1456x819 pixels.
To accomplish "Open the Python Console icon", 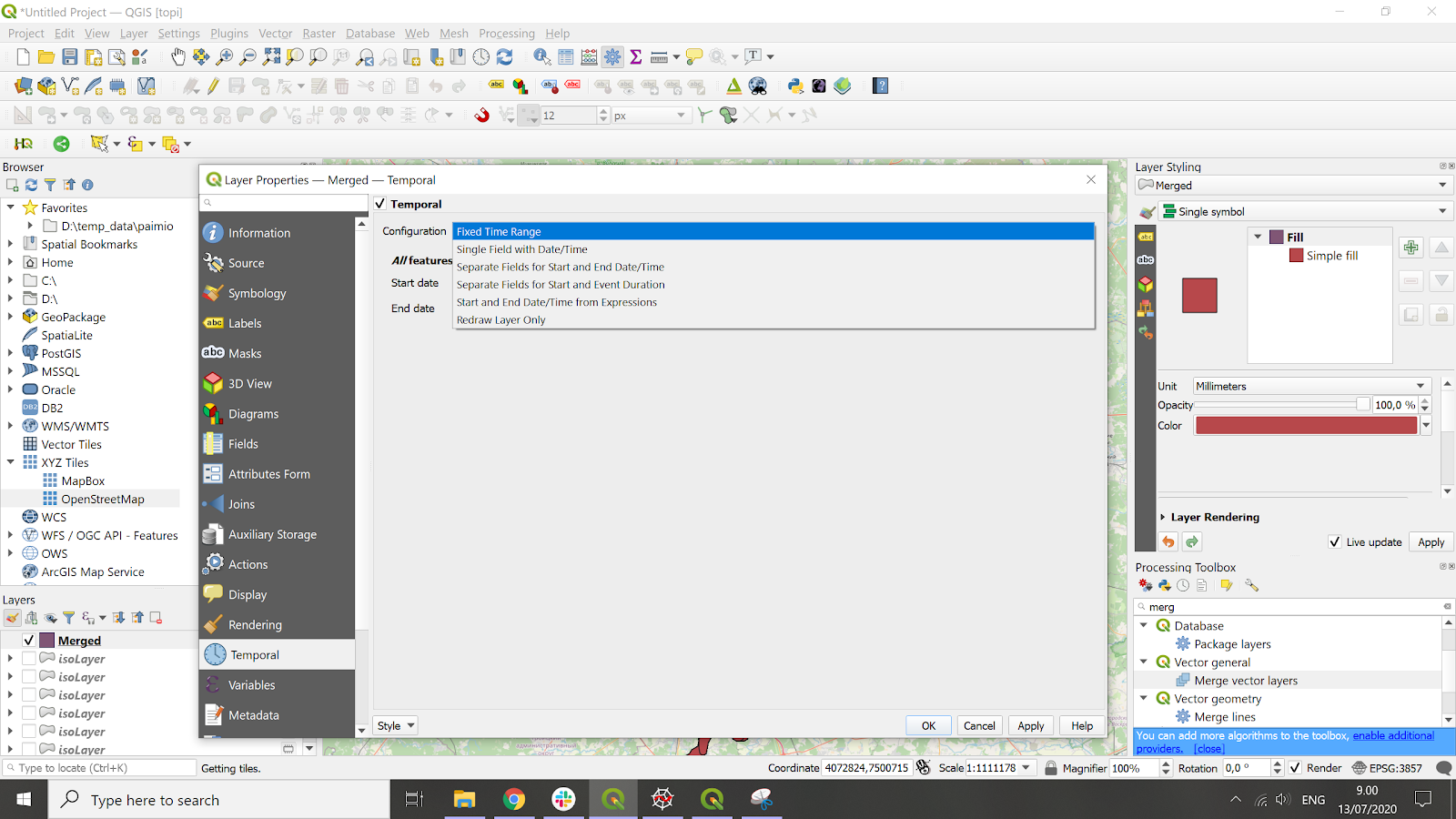I will (x=796, y=86).
